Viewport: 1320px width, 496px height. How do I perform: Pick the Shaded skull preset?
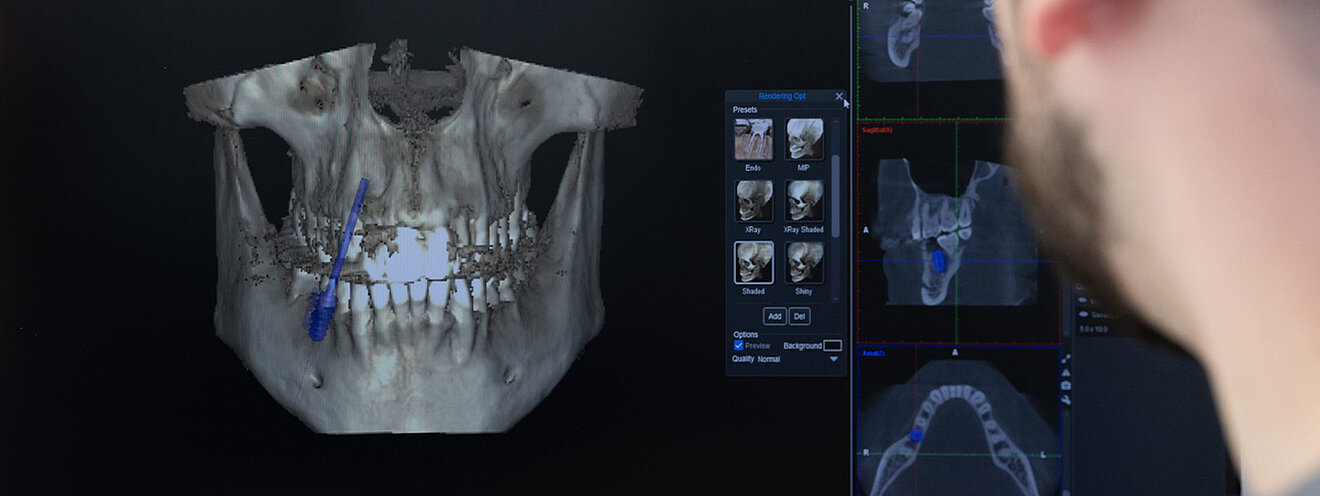(753, 263)
